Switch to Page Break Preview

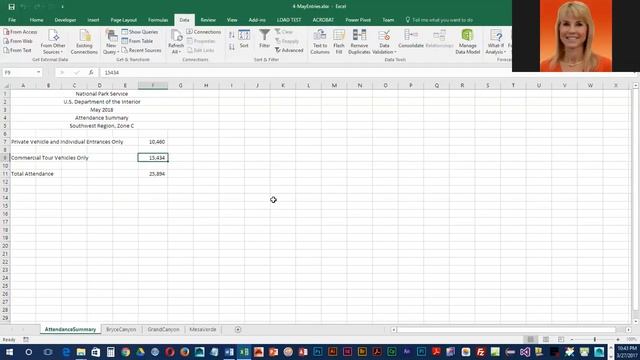[x=561, y=339]
